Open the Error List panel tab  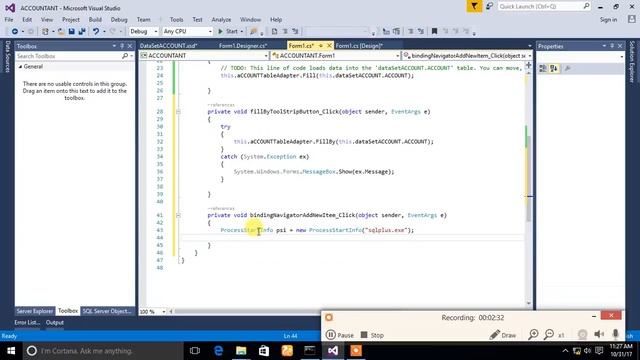pyautogui.click(x=27, y=322)
